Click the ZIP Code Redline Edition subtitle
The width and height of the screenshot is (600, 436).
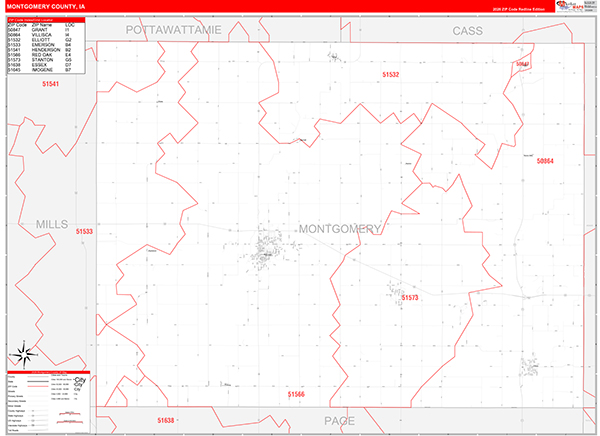[518, 9]
